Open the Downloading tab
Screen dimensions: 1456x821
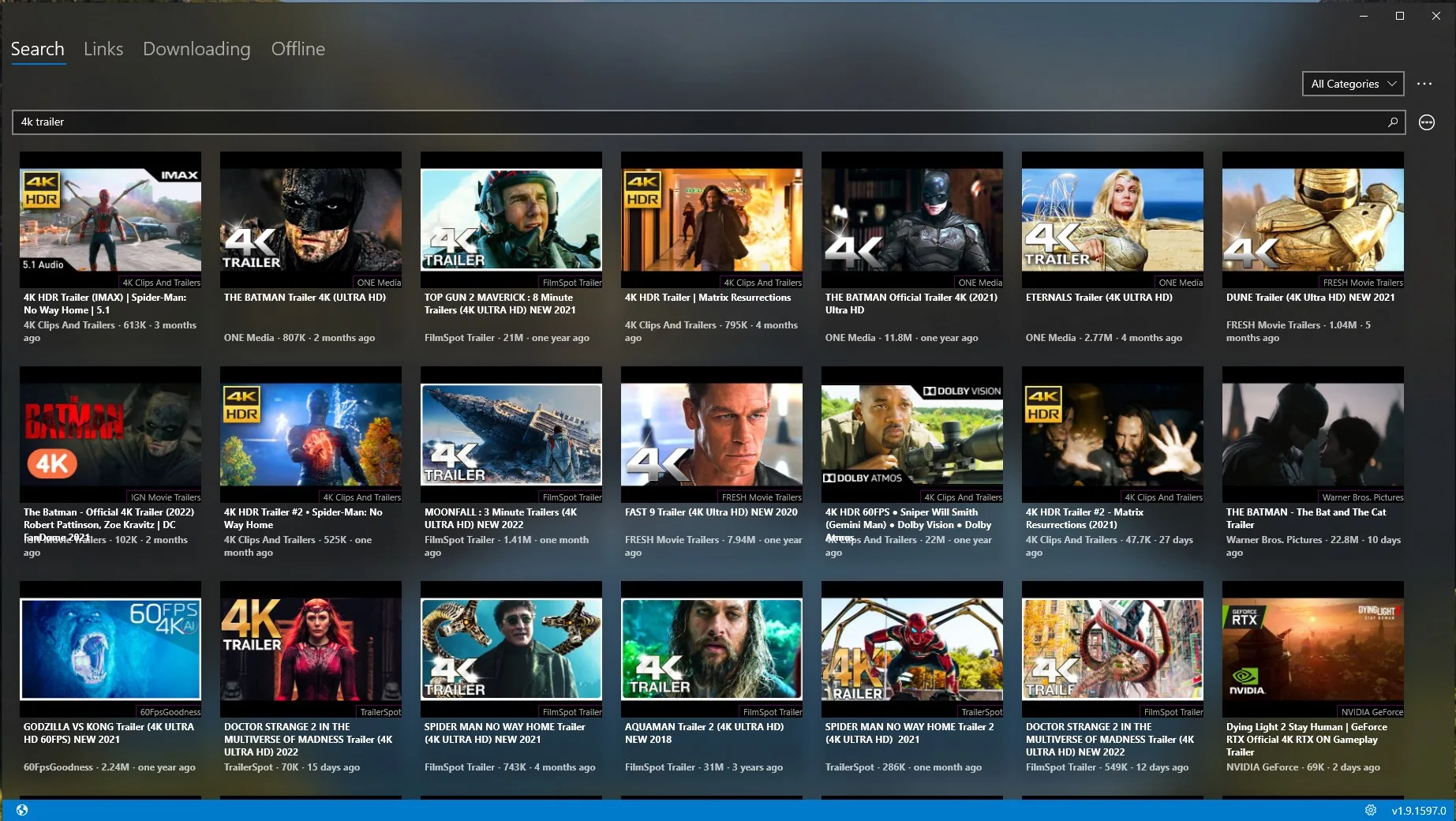(197, 49)
